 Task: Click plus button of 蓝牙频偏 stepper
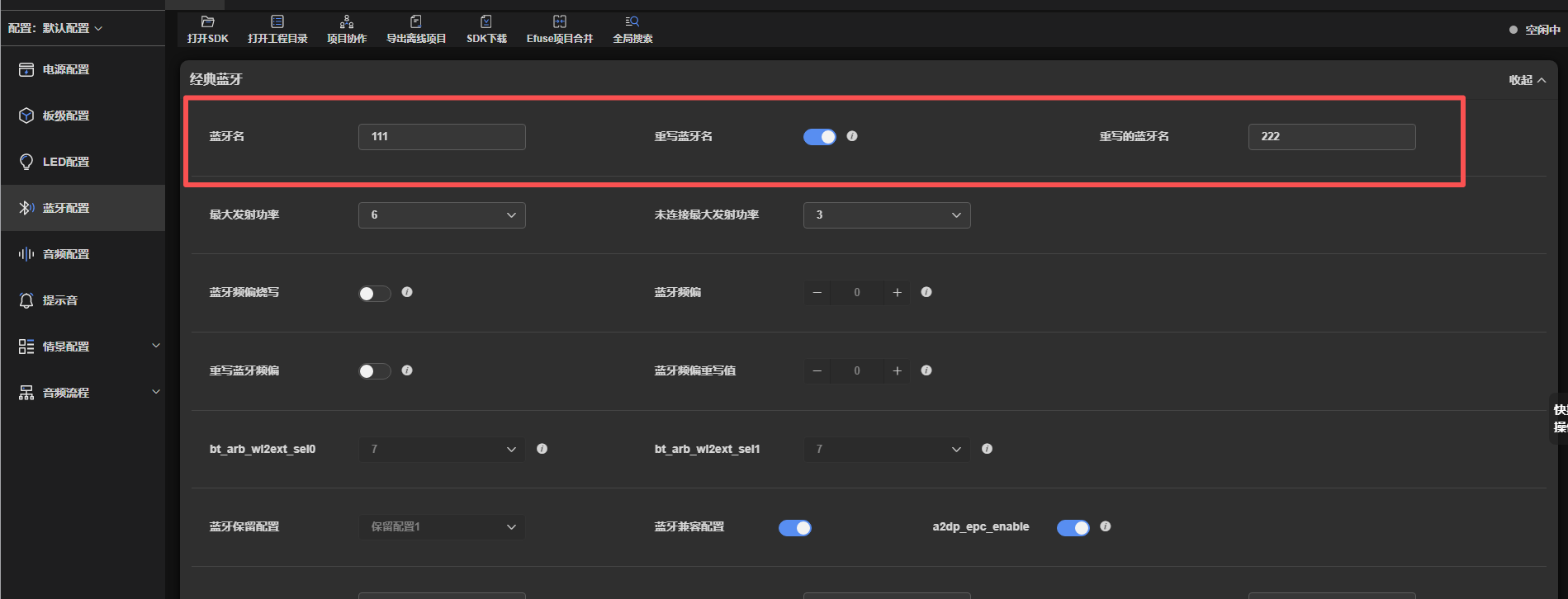click(897, 292)
